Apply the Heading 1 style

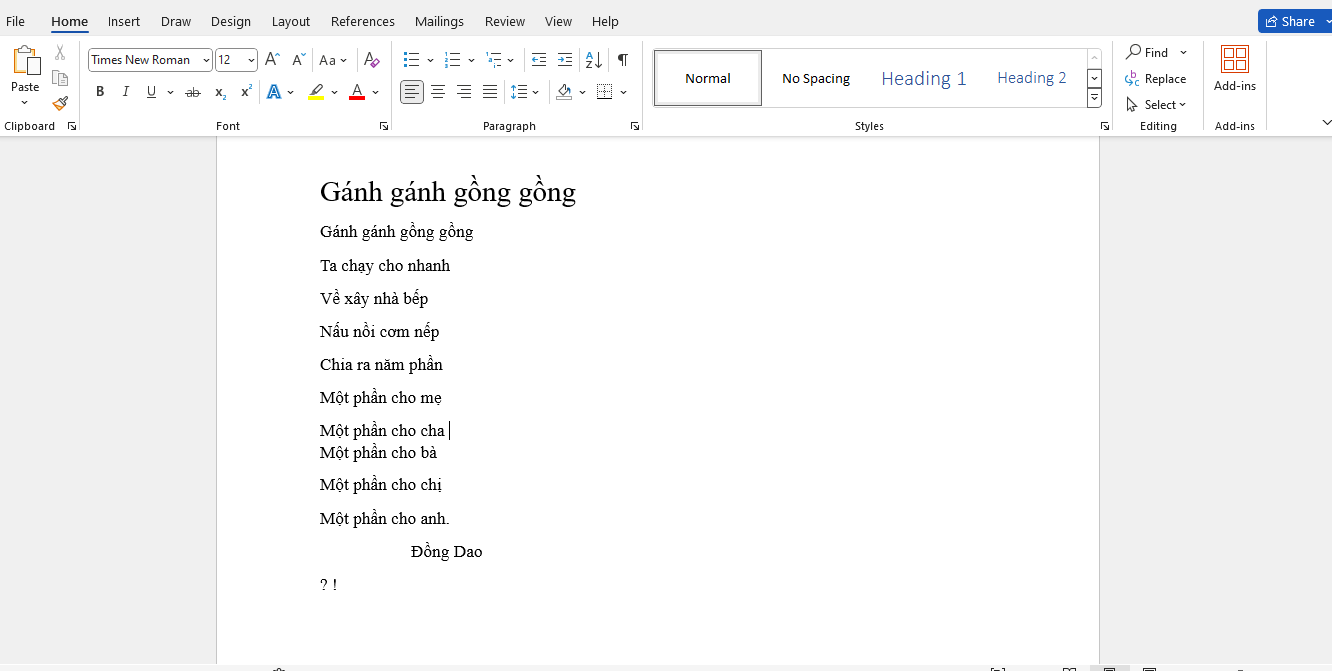pyautogui.click(x=923, y=78)
